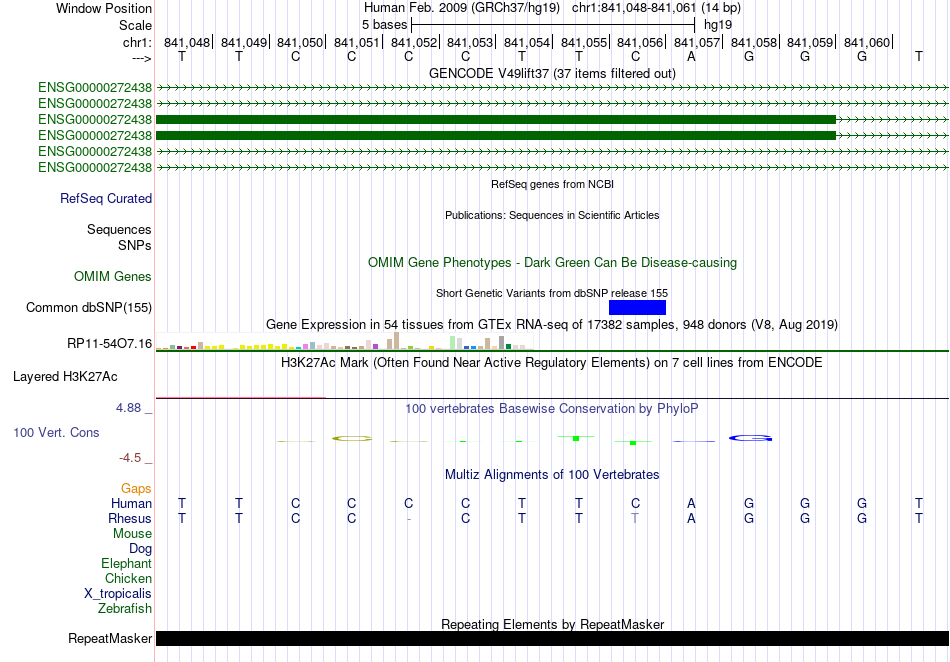Open RefSeq genes from NCBI track title

[x=552, y=184]
